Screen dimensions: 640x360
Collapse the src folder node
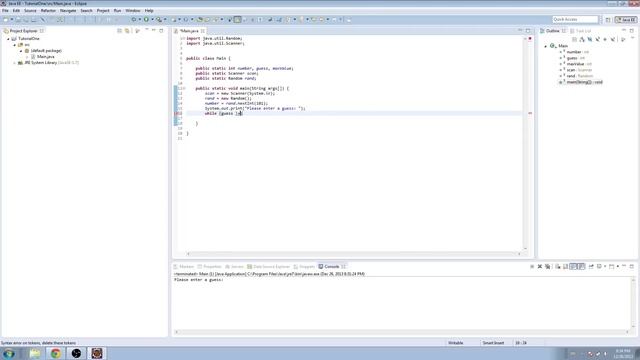click(x=15, y=45)
